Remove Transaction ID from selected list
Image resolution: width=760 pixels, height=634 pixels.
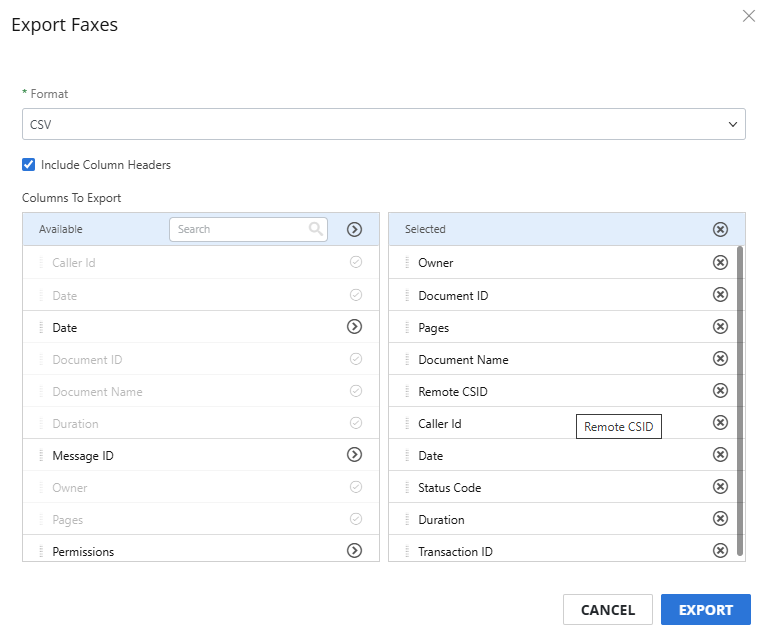[720, 550]
